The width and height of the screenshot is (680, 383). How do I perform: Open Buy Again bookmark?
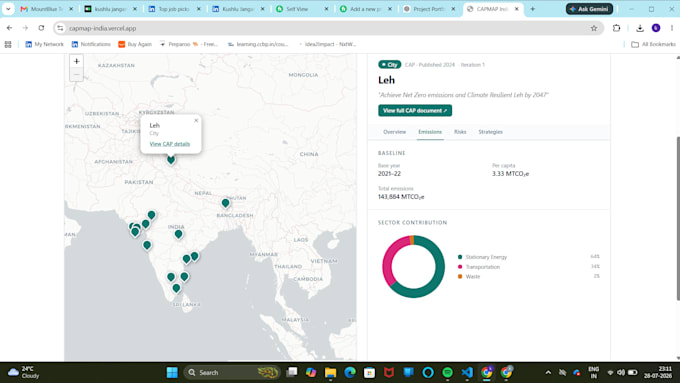click(x=135, y=44)
